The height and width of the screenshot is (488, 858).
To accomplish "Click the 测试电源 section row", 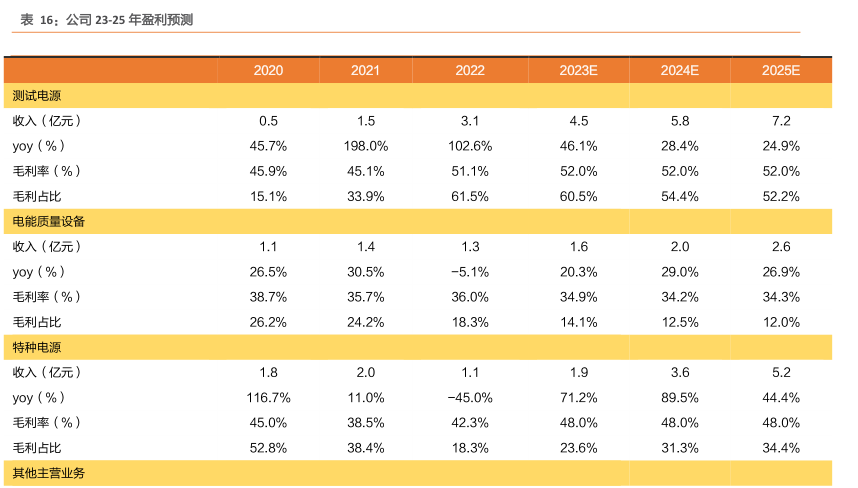I will click(39, 96).
